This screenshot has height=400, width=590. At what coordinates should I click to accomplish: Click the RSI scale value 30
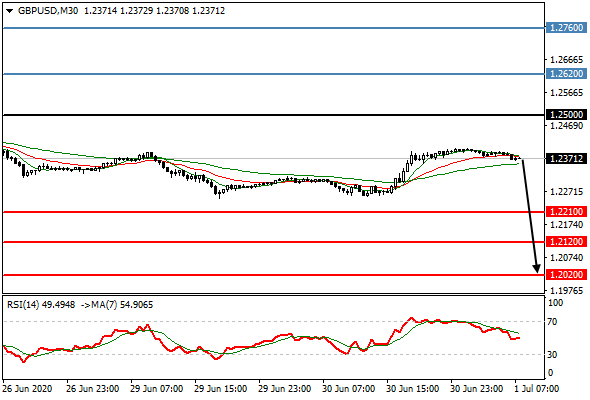click(553, 355)
